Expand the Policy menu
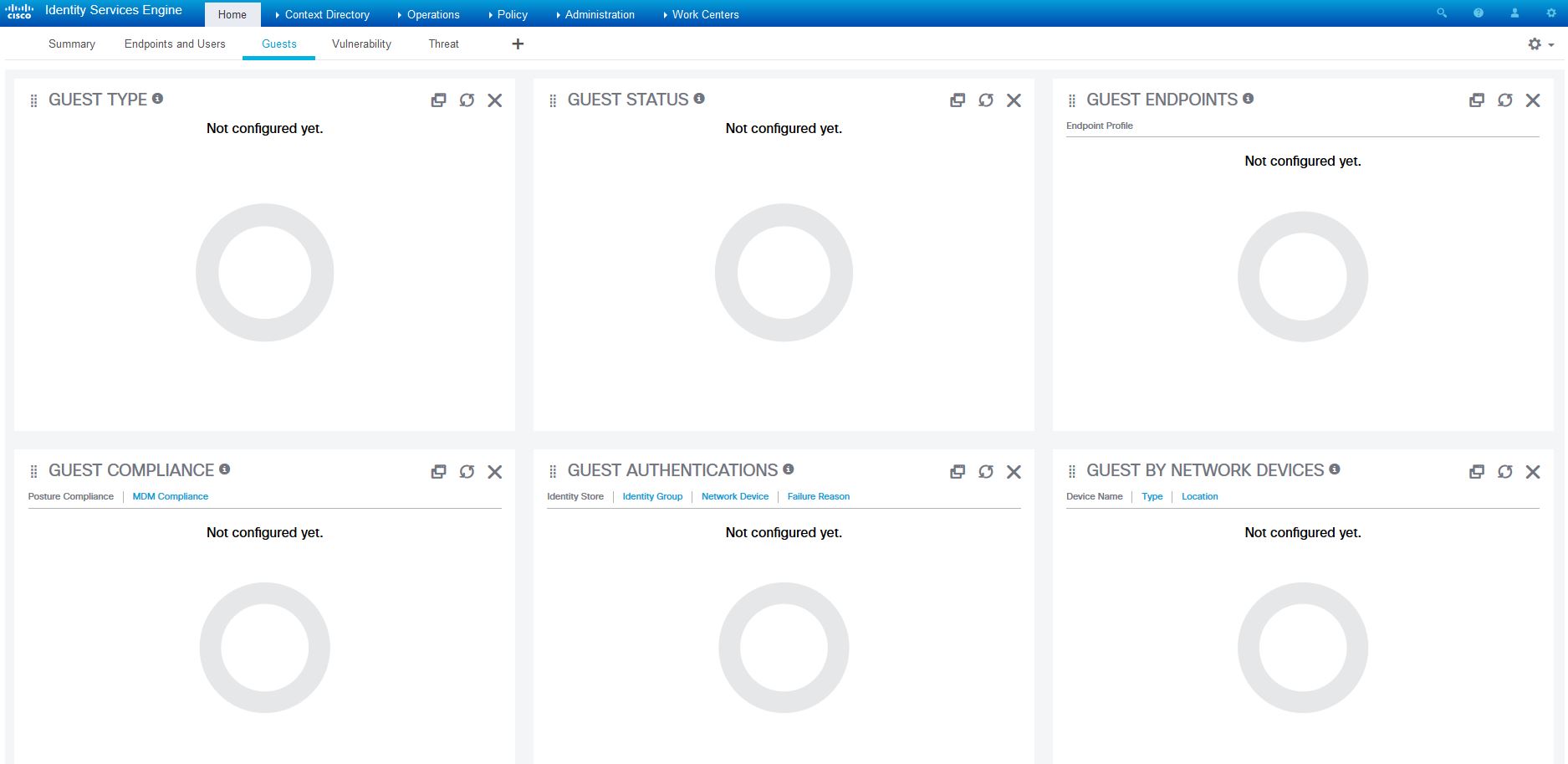Viewport: 1568px width, 764px height. pyautogui.click(x=508, y=14)
